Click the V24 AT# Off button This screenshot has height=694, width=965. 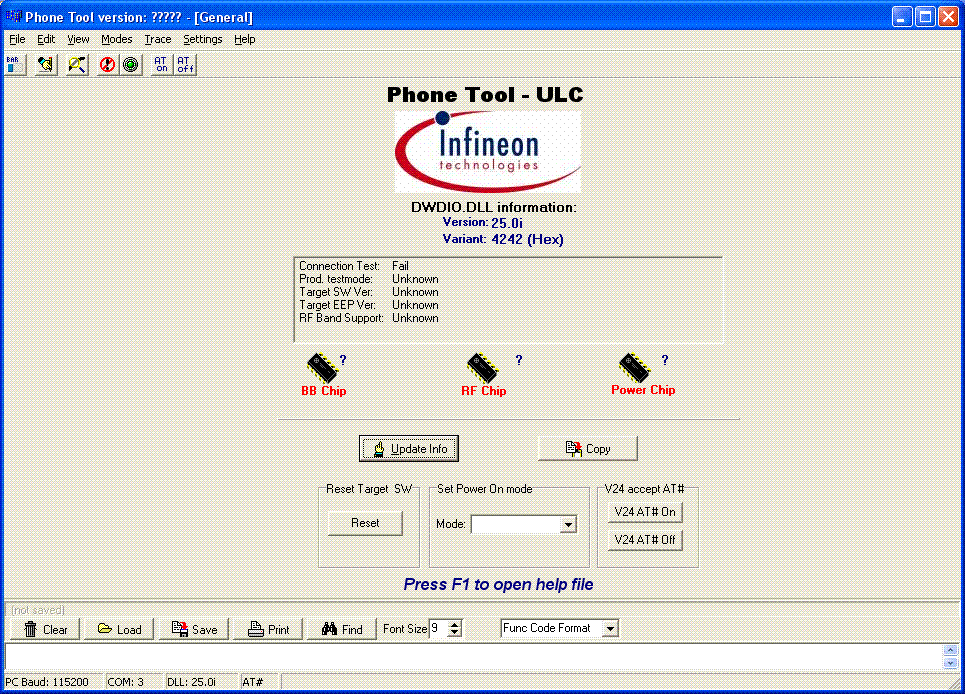(645, 540)
